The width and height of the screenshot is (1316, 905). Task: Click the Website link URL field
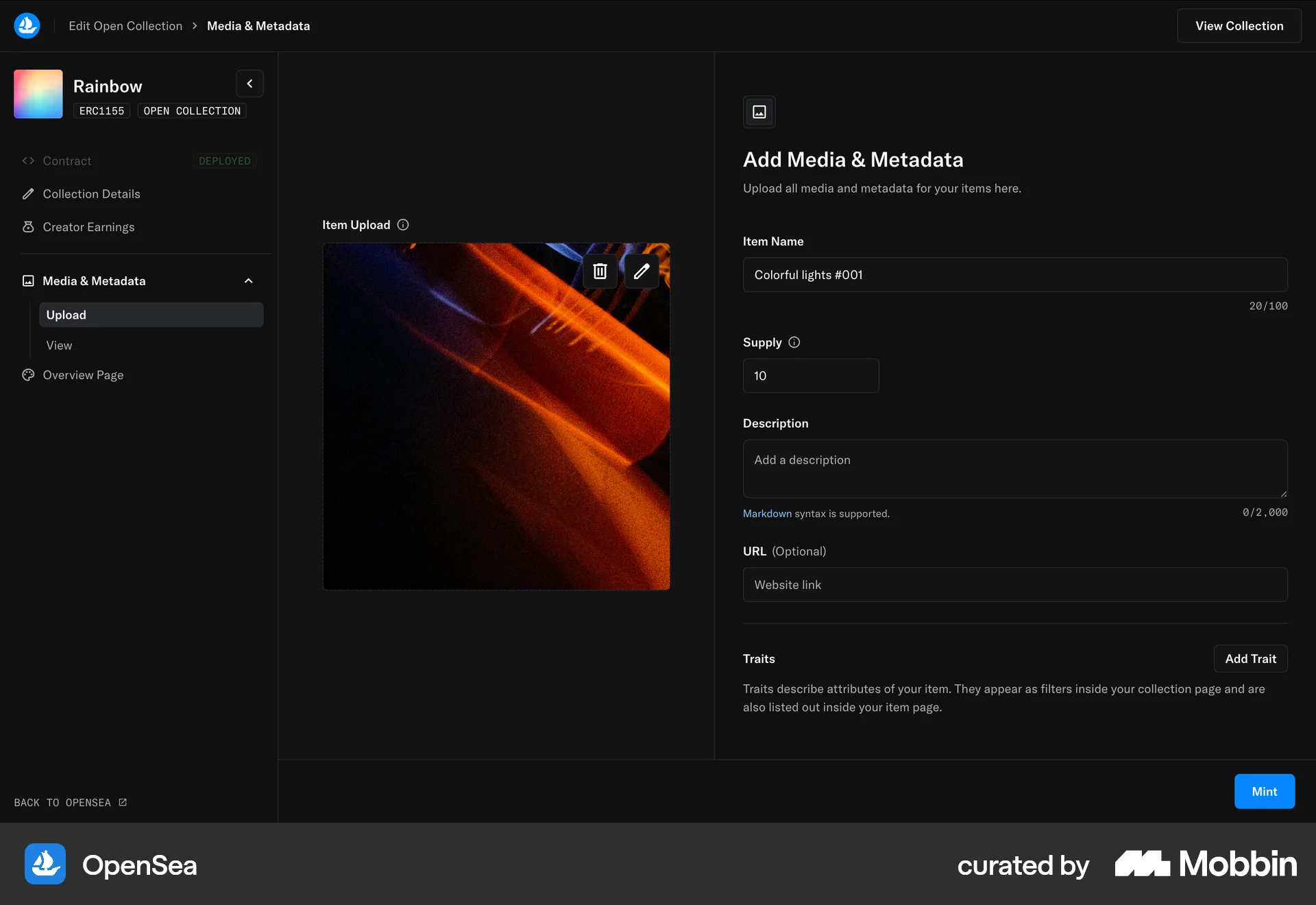(1014, 585)
